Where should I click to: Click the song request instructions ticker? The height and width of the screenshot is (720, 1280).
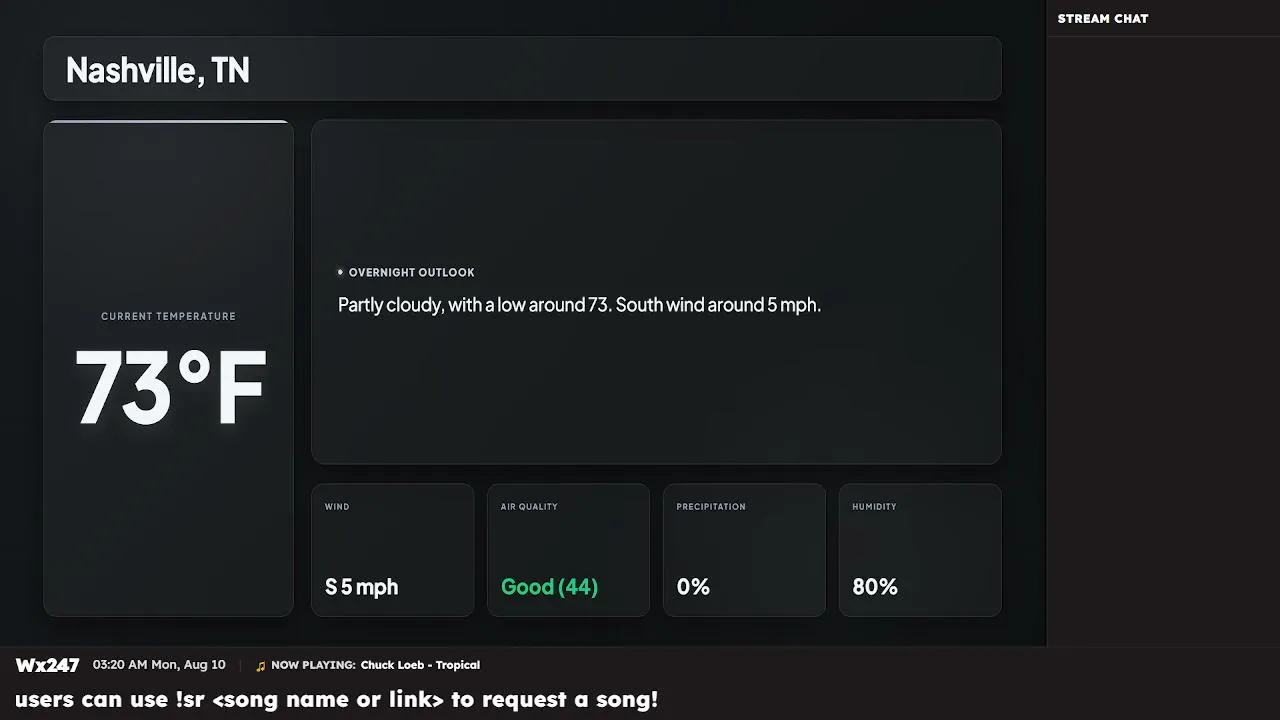(336, 699)
